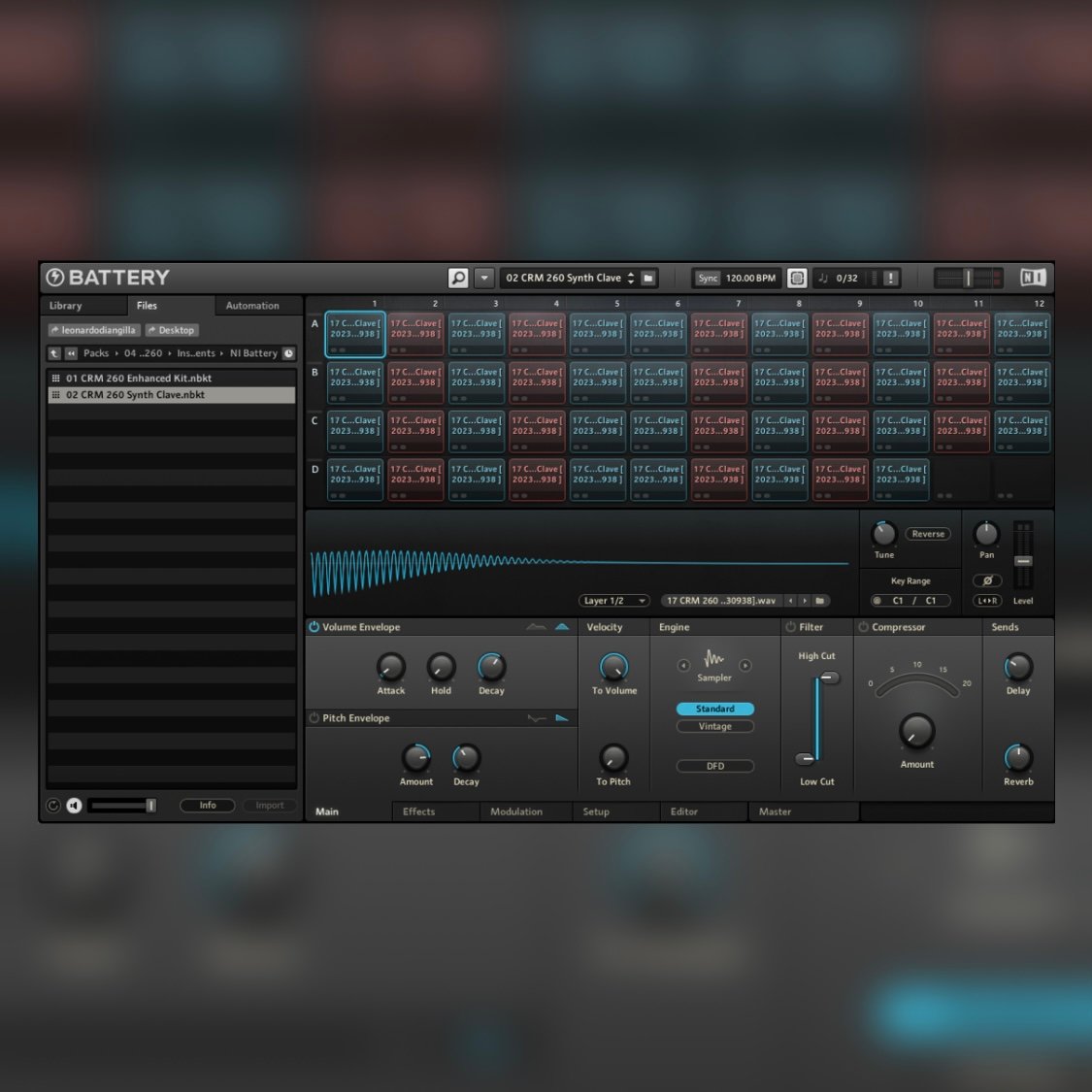Toggle the L/R channel swap button

click(x=987, y=601)
